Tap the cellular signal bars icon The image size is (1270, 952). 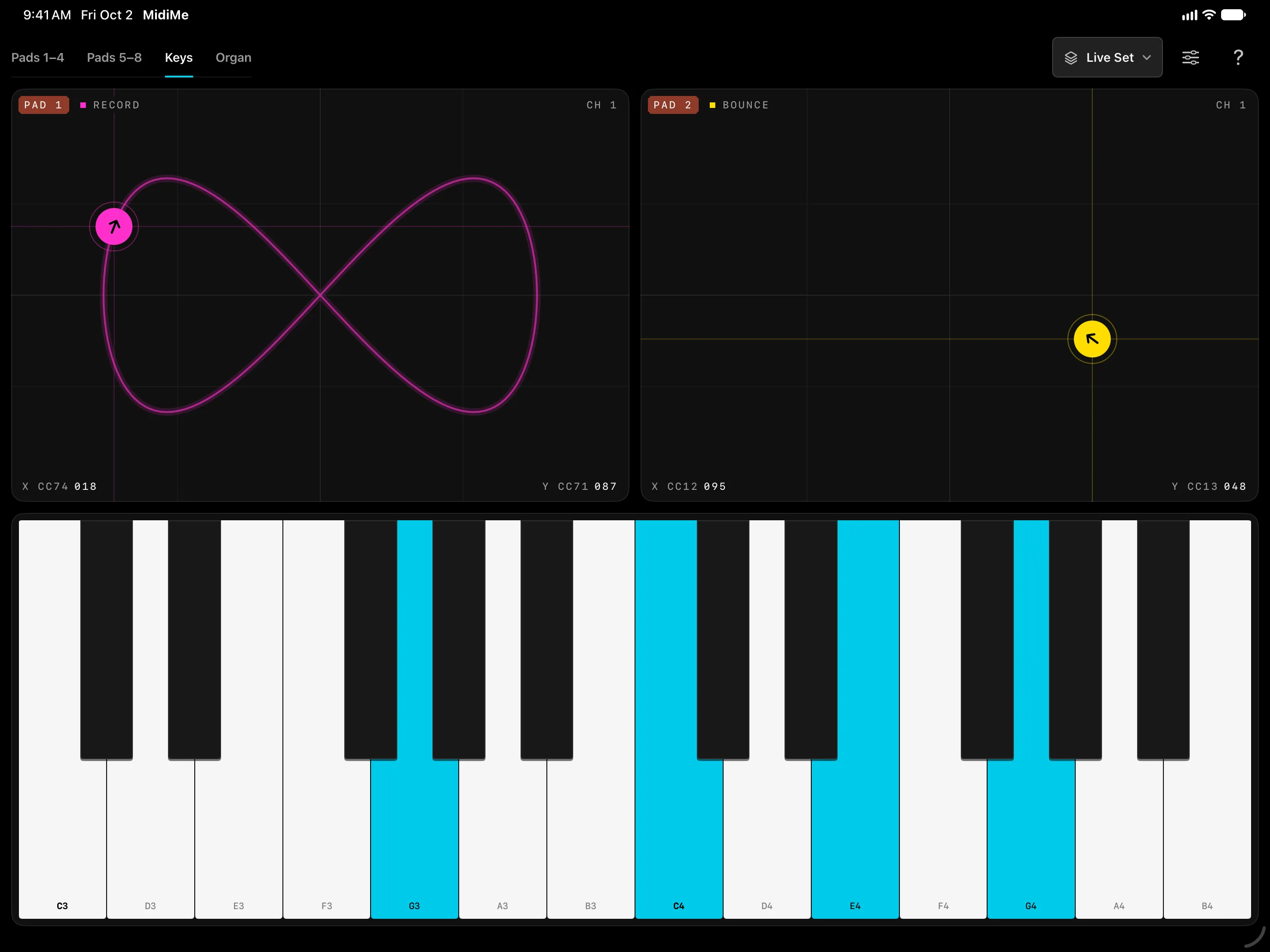coord(1190,15)
